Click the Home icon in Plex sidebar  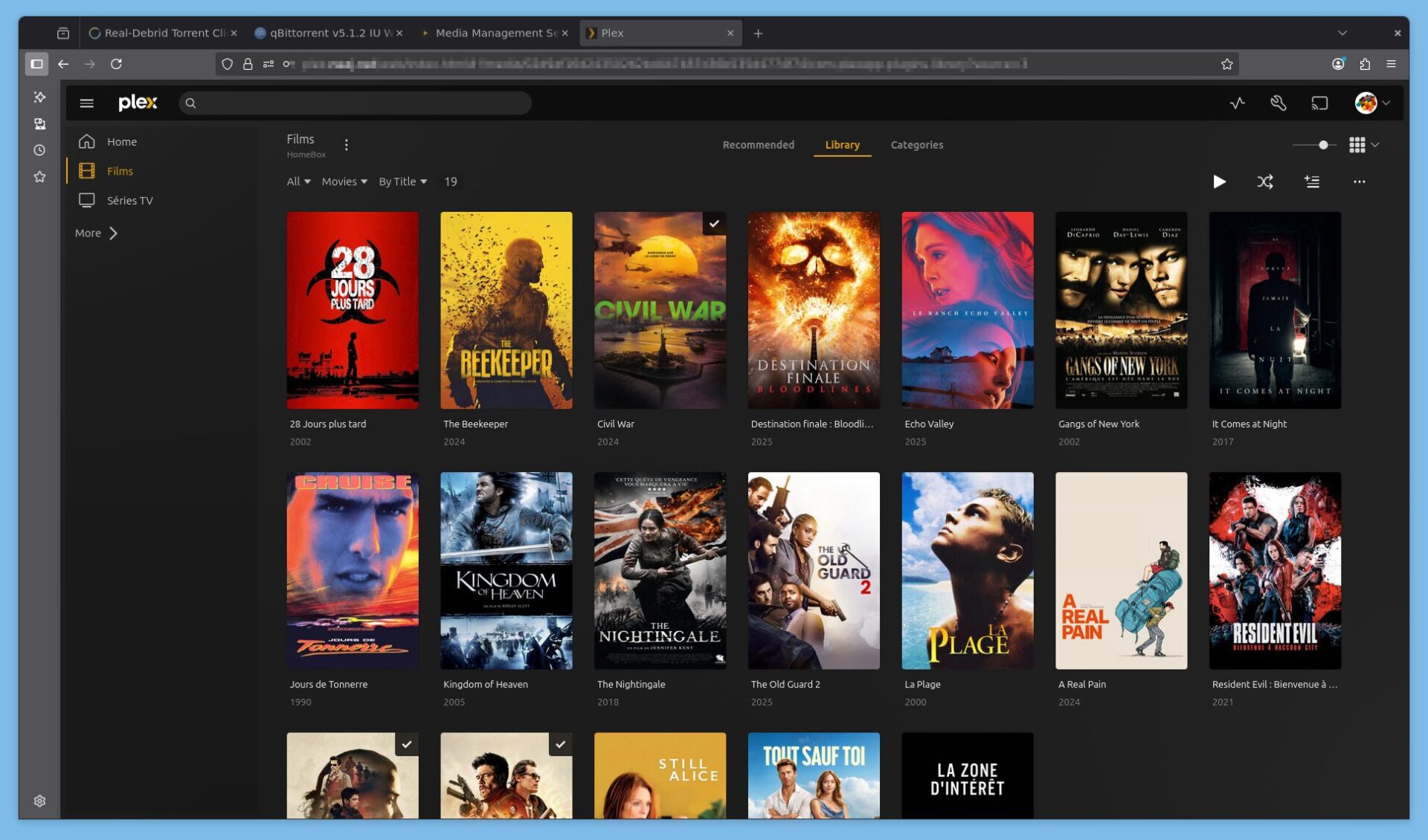tap(87, 141)
